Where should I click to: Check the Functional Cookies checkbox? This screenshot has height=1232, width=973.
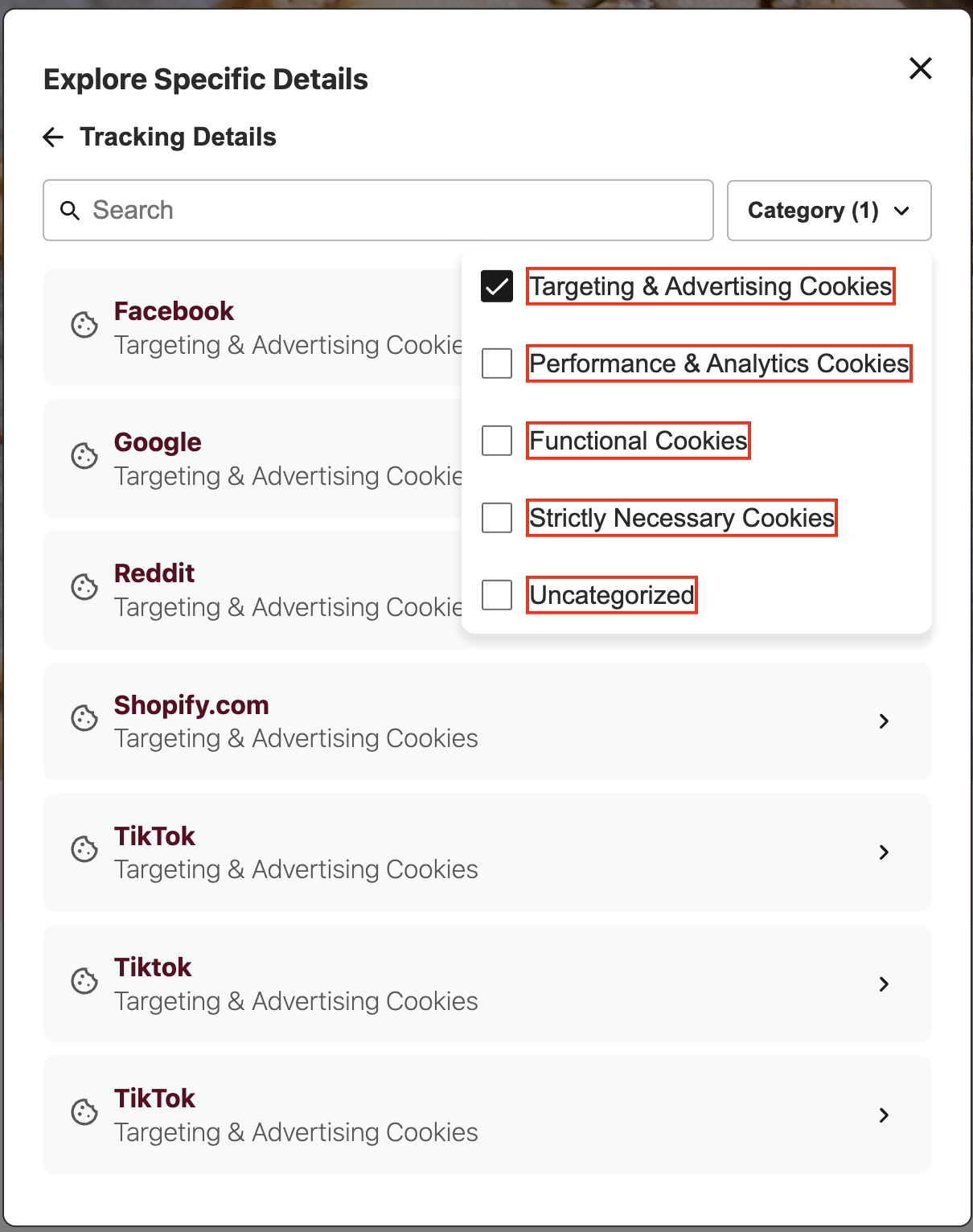point(496,441)
